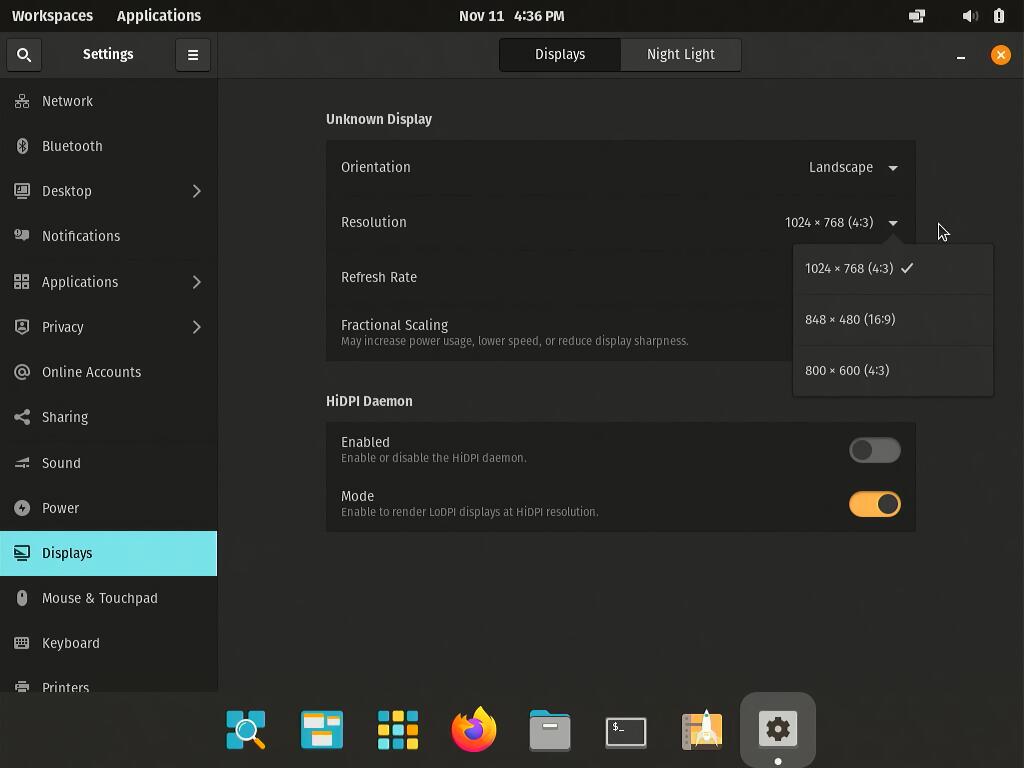Open Mouse & Touchpad settings label
1024x768 pixels.
pyautogui.click(x=100, y=598)
